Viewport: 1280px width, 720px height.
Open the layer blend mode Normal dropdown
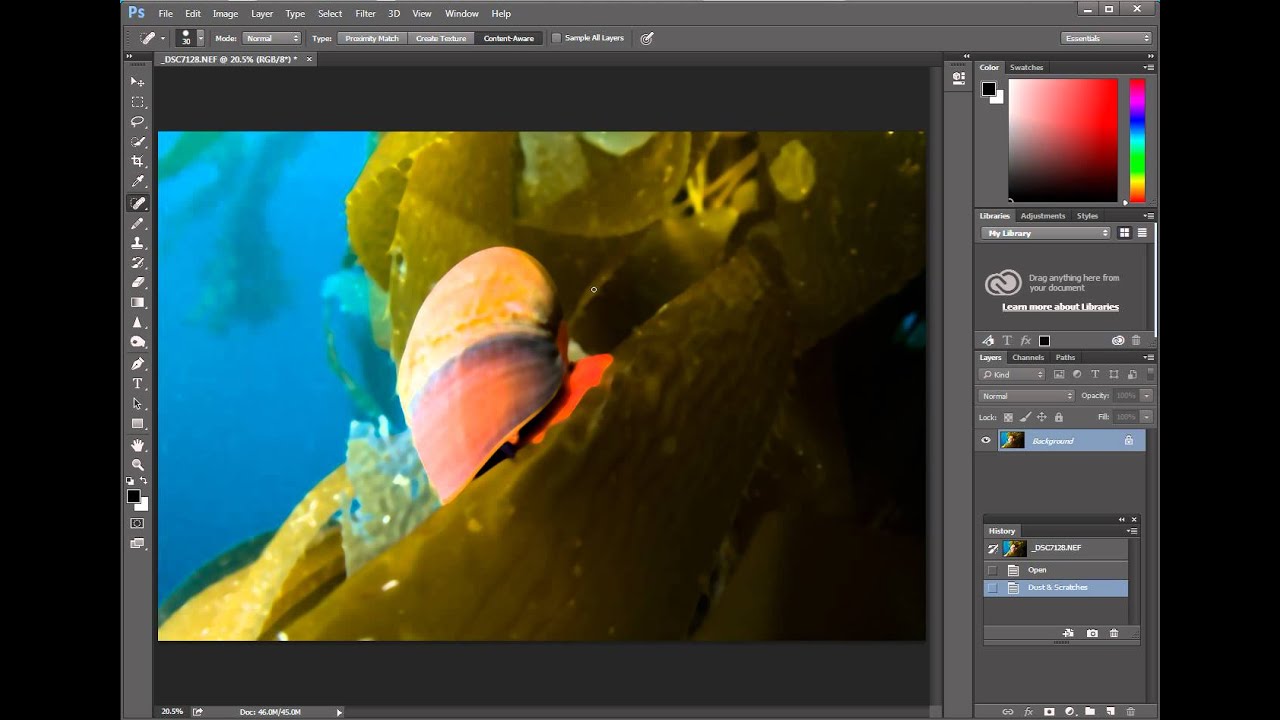(x=1026, y=396)
